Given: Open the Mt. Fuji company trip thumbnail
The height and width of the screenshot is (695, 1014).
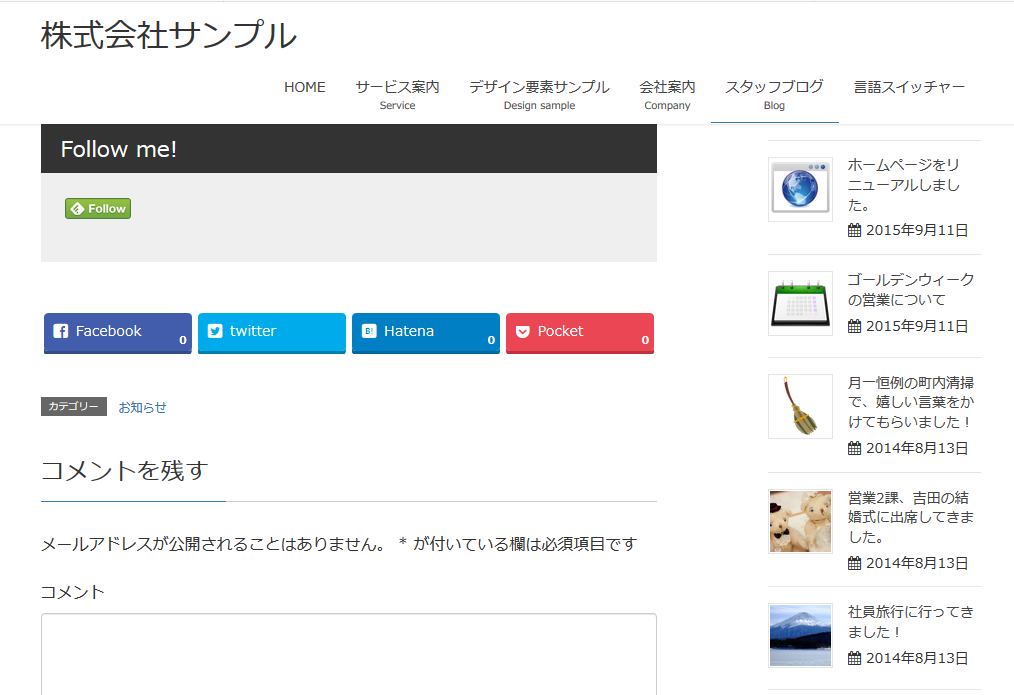Looking at the screenshot, I should 800,636.
